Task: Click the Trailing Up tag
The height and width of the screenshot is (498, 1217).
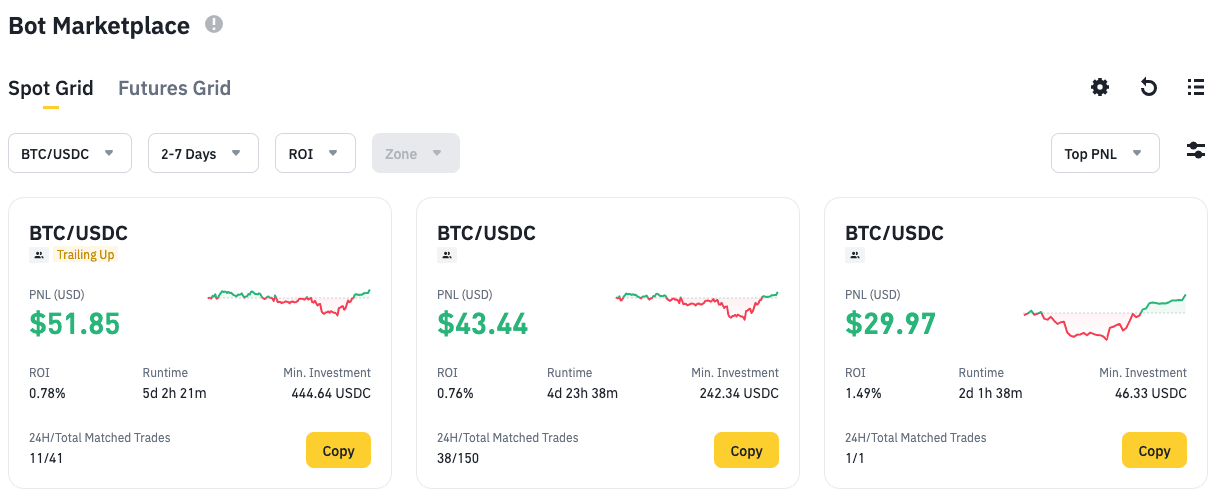Action: click(x=86, y=255)
